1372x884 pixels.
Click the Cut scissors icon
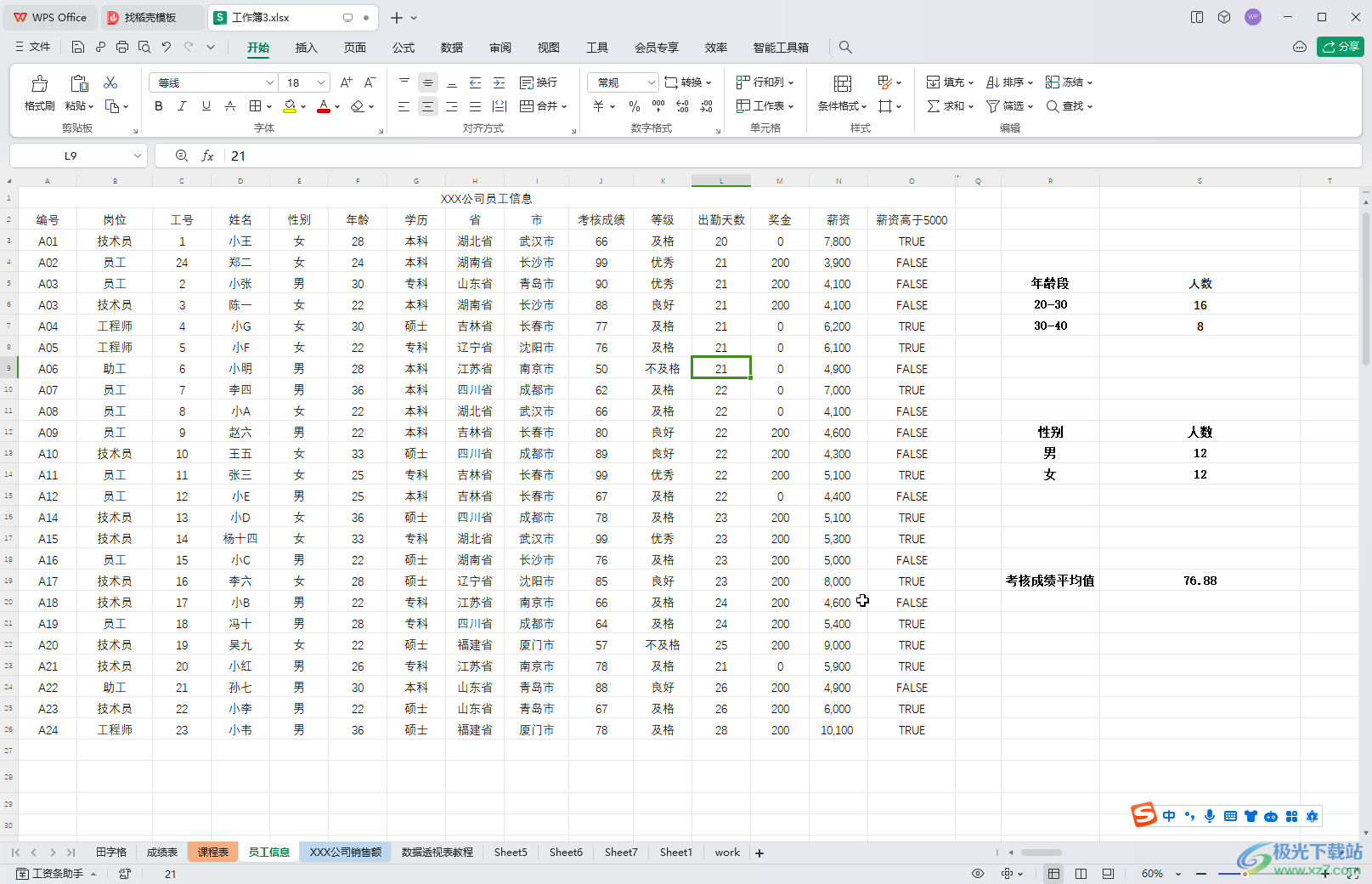[110, 82]
